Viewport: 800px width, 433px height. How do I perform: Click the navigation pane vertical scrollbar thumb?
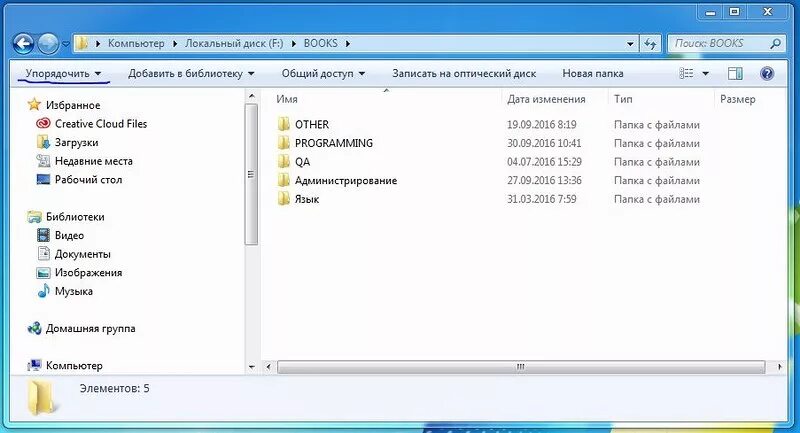[x=252, y=174]
